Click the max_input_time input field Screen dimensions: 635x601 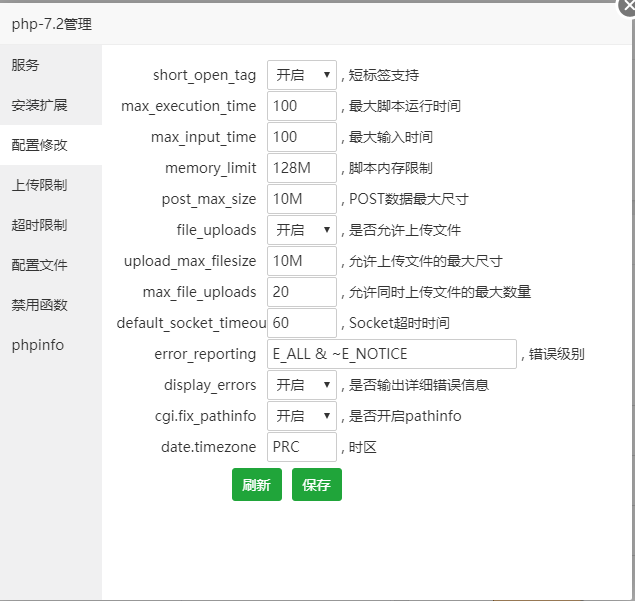(x=302, y=137)
